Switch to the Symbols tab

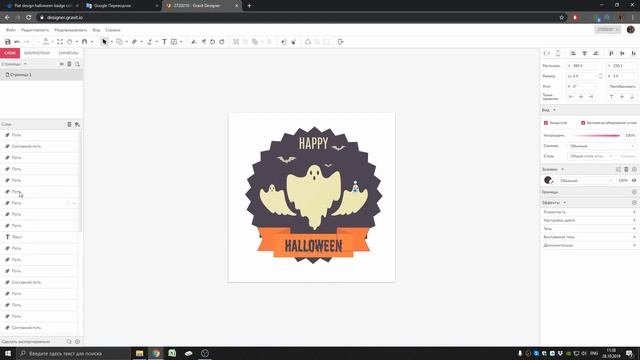68,53
